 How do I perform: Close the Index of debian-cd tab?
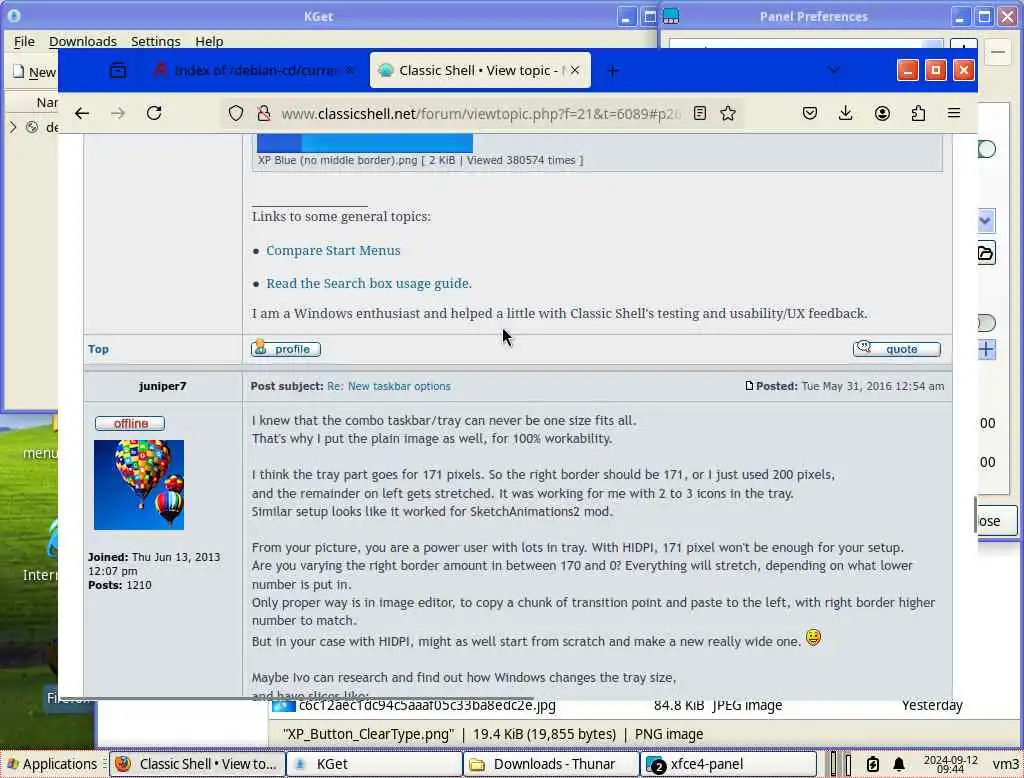point(350,70)
